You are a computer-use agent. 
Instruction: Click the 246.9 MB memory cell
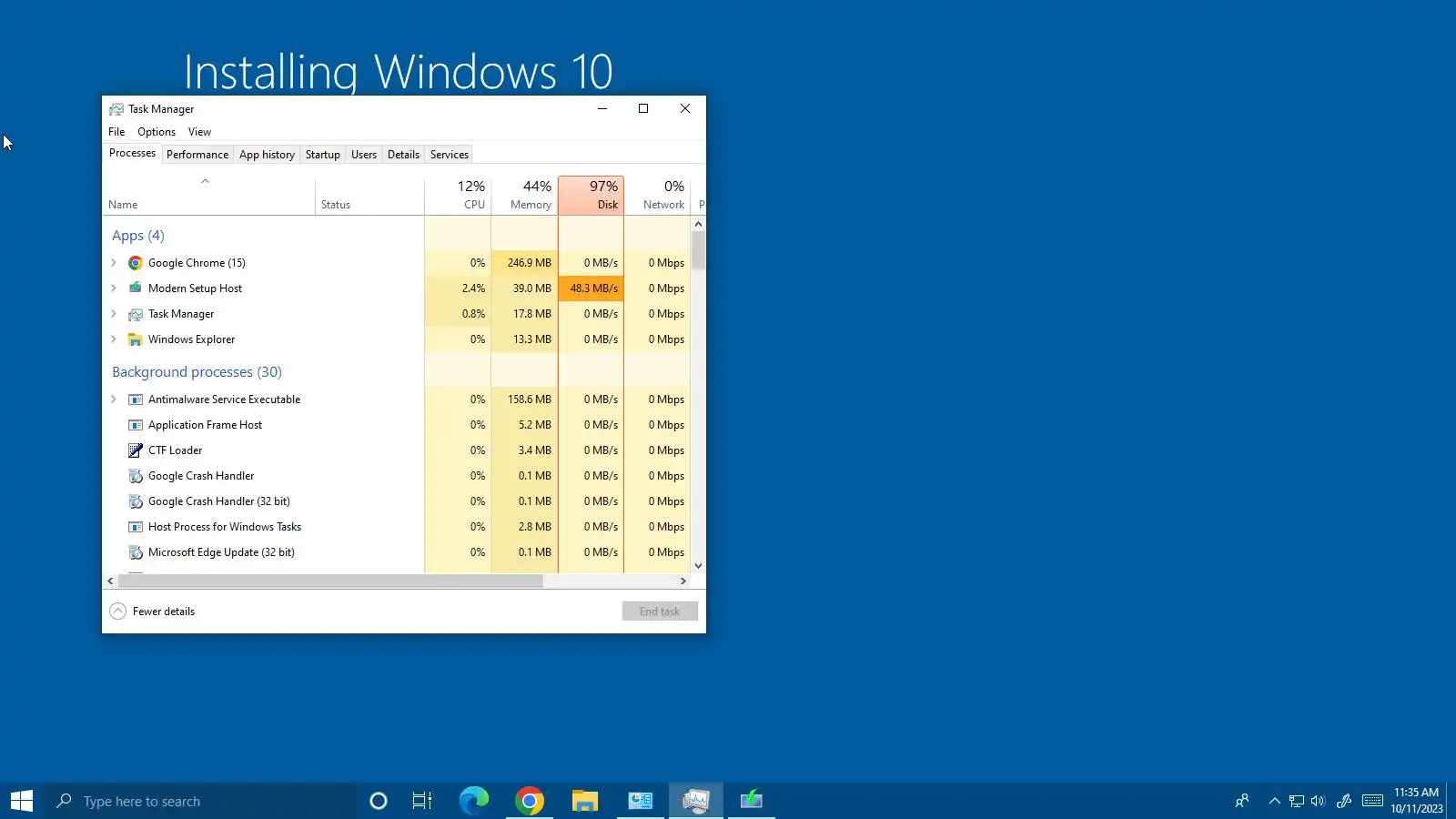click(524, 263)
